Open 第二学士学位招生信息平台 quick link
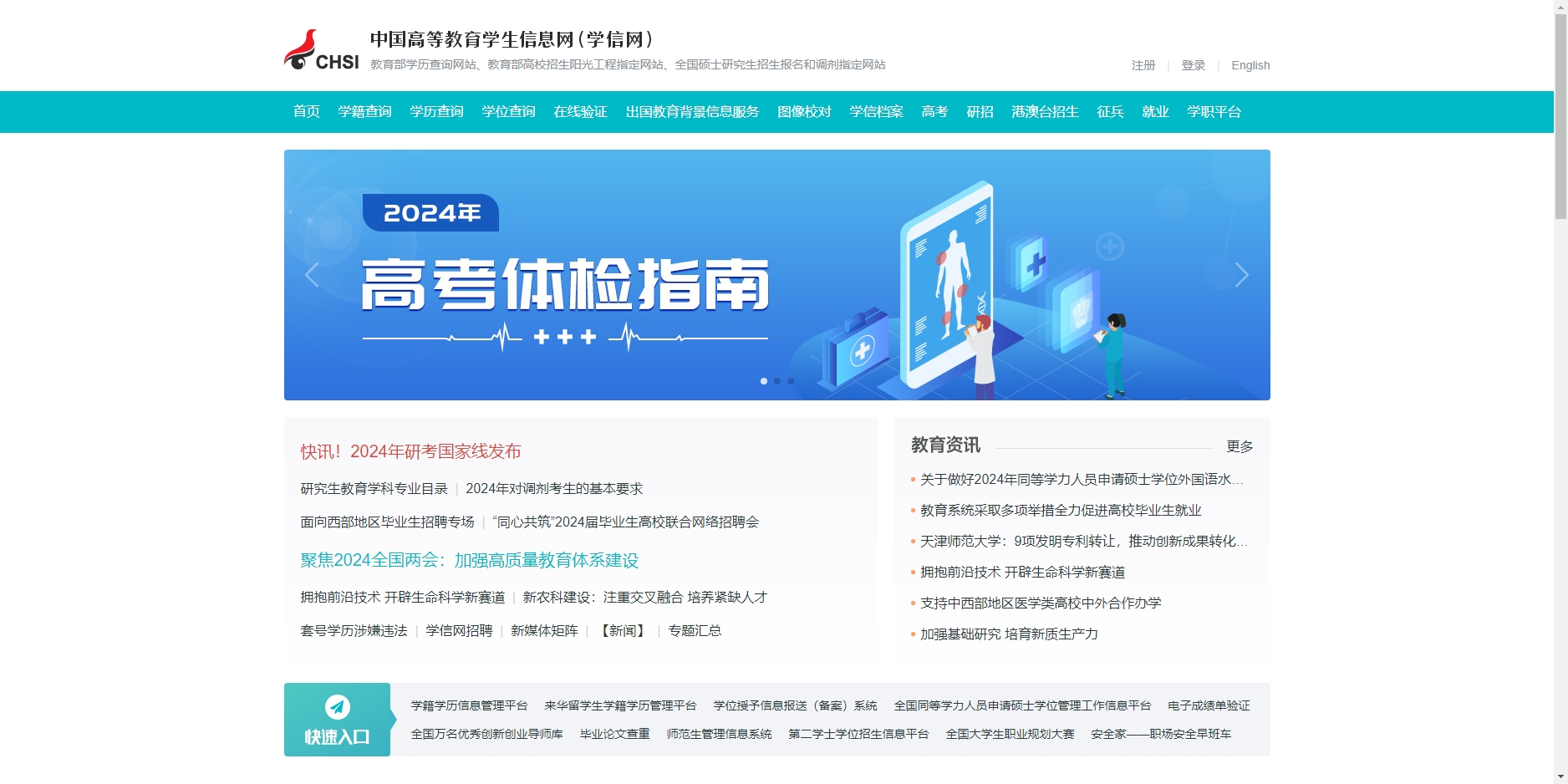1568x784 pixels. 858,734
